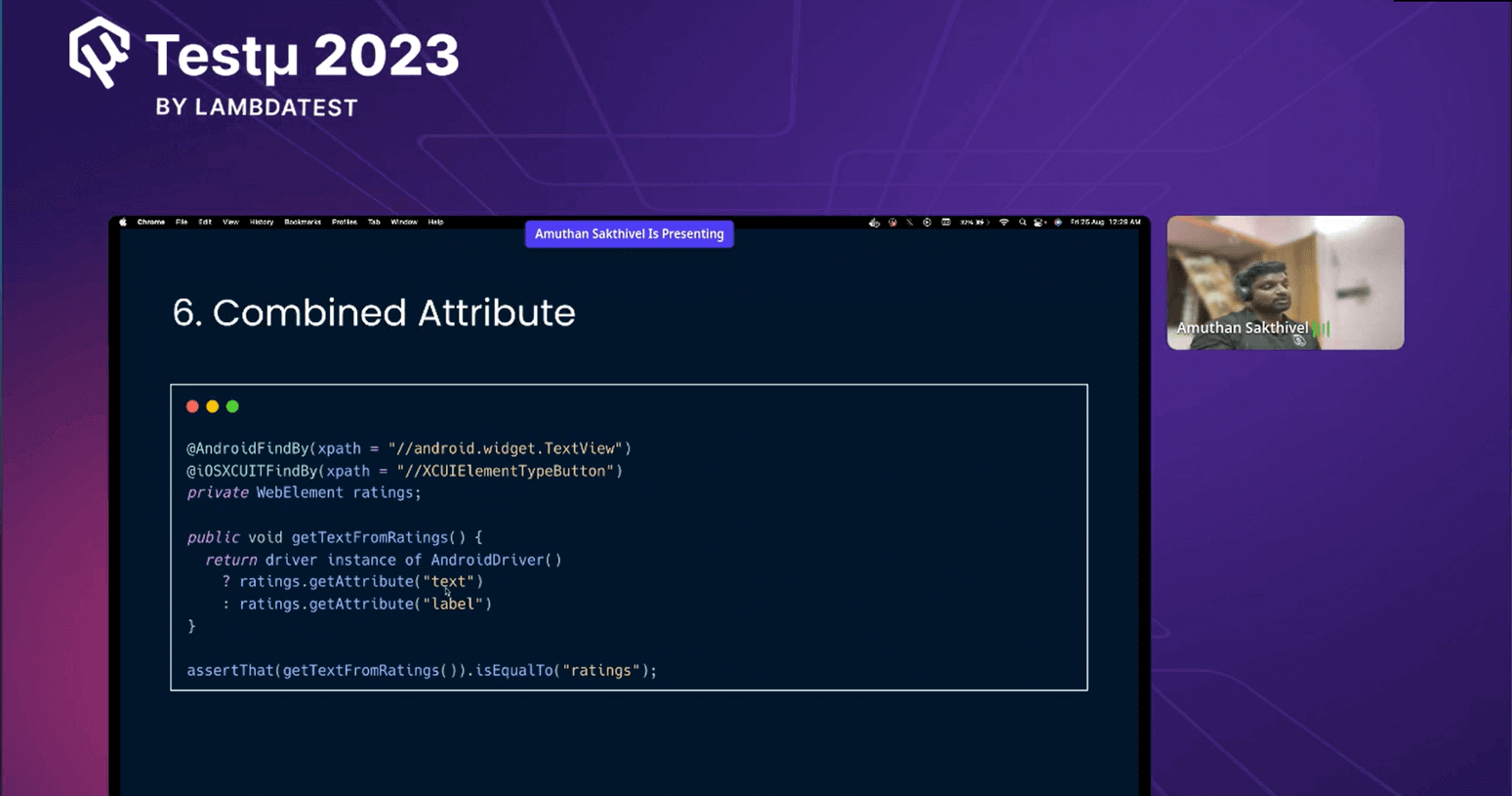Screen dimensions: 1512x796
Task: Click the Amuthan Sakthivel Is Presenting banner
Action: pyautogui.click(x=630, y=234)
